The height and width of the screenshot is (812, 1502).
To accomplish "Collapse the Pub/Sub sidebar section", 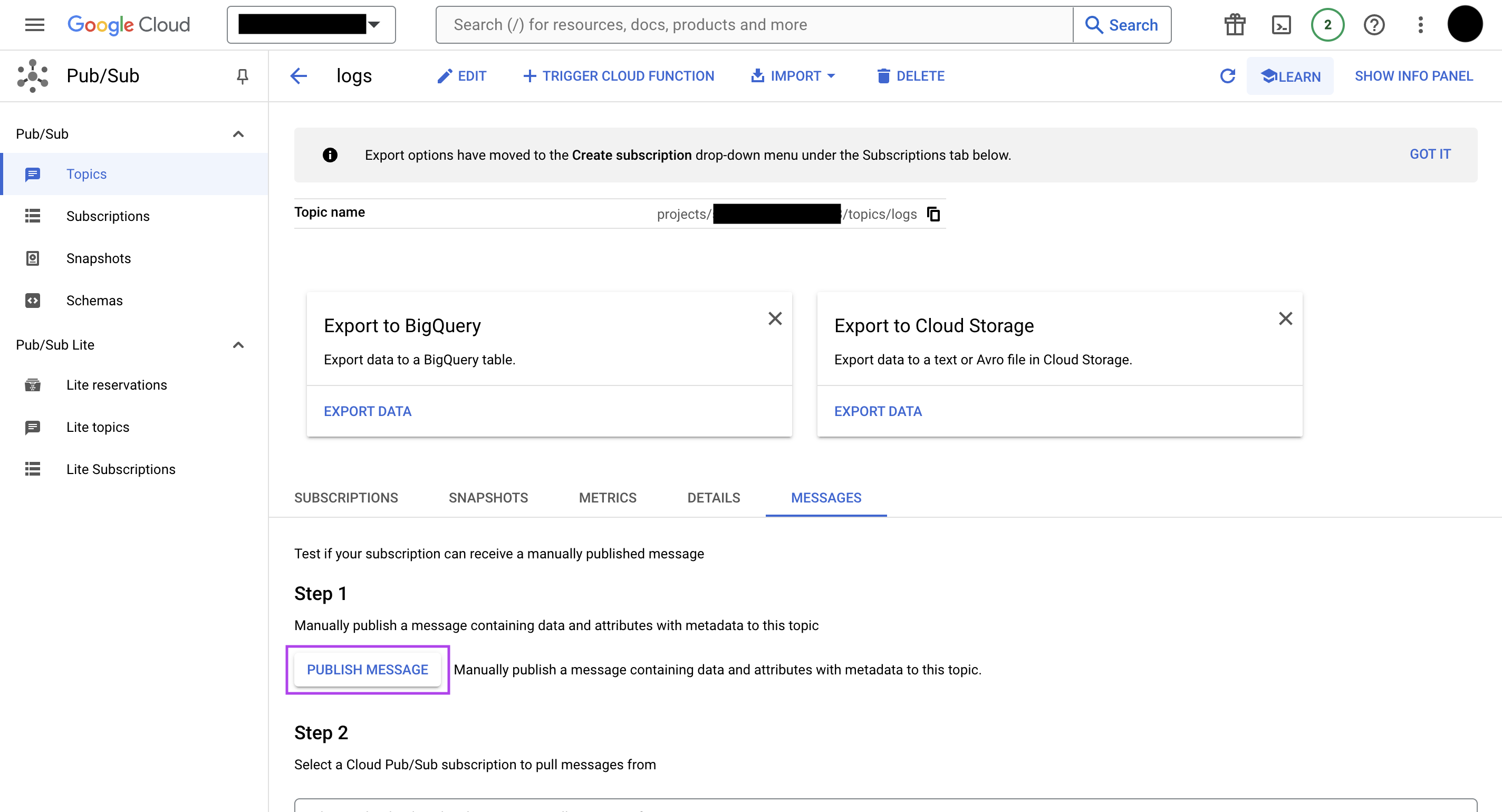I will (238, 134).
